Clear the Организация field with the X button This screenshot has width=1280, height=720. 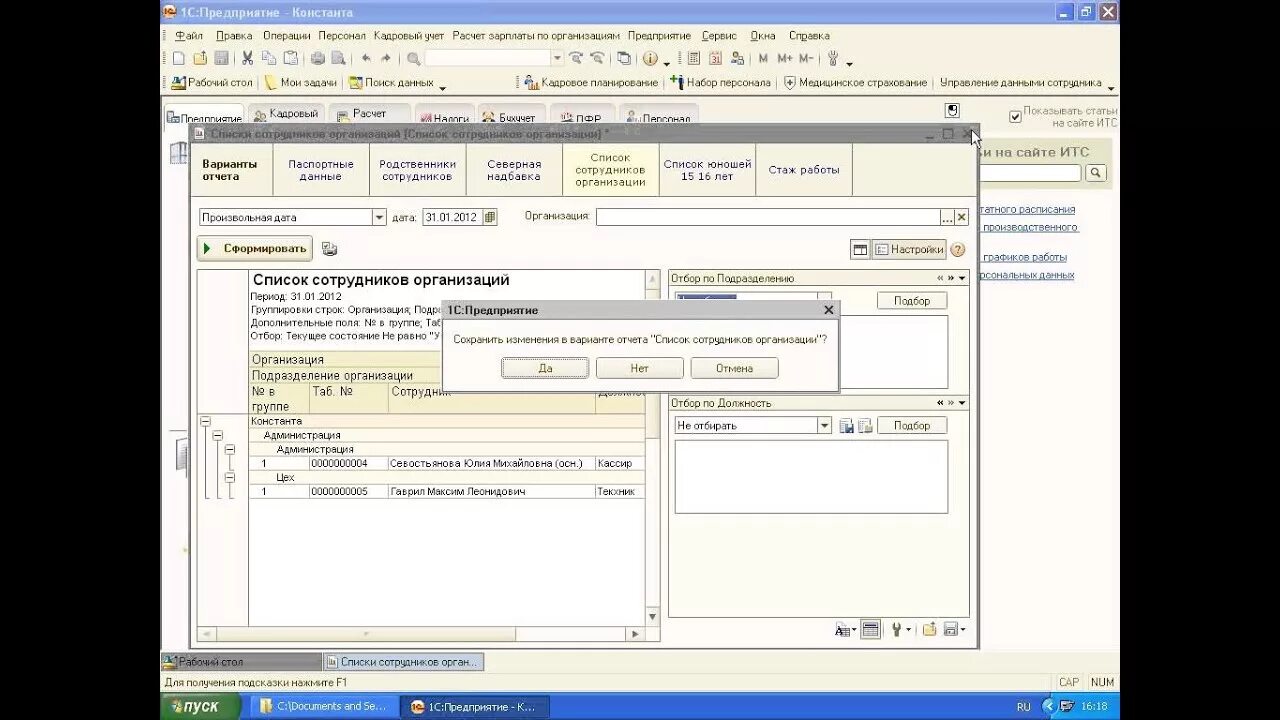coord(962,217)
